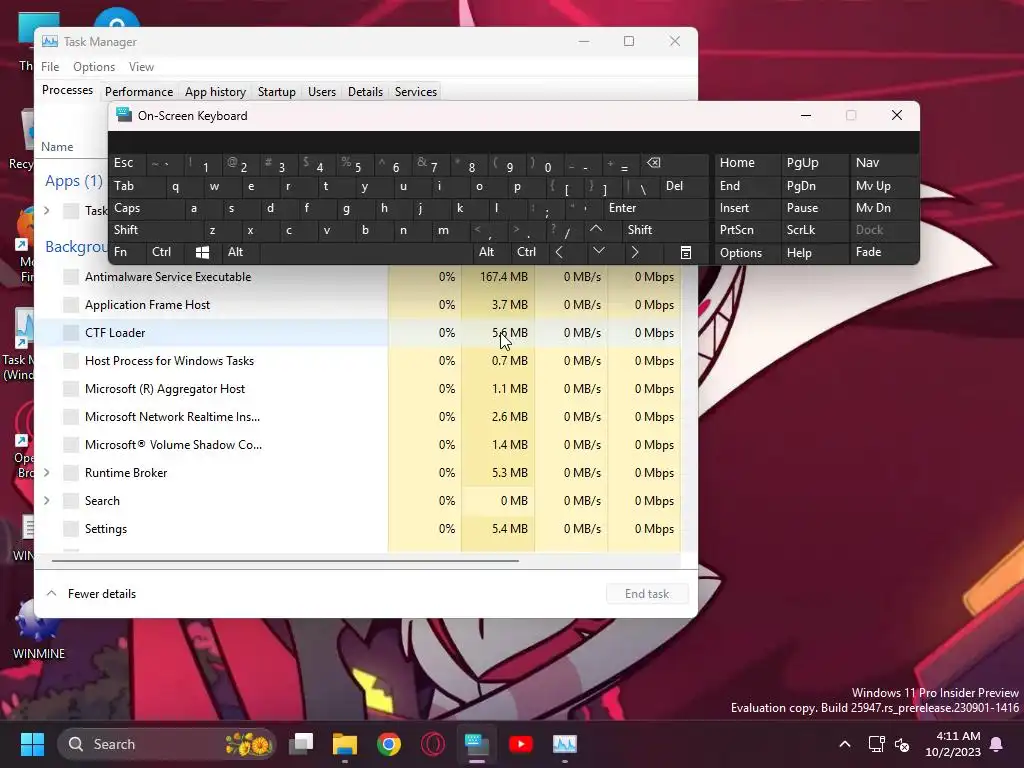
Task: Hit the up arrow key on keyboard
Action: point(596,229)
